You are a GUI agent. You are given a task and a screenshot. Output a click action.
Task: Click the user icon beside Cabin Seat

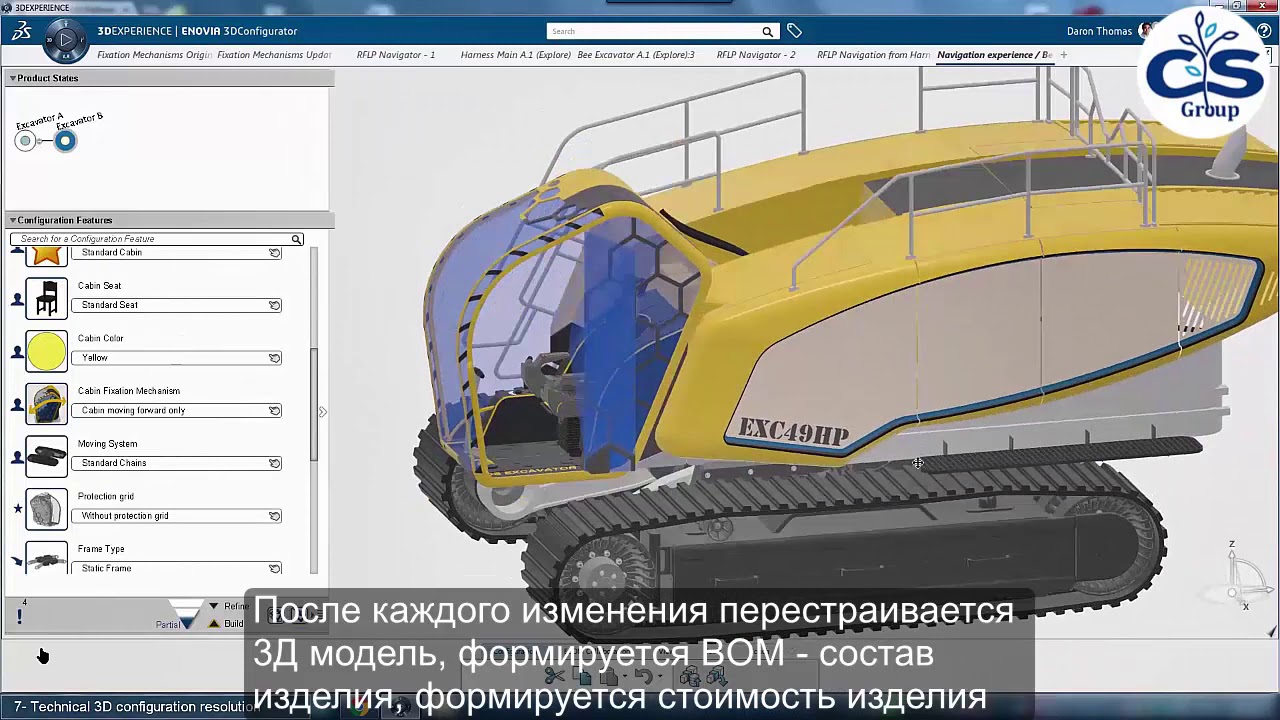tap(17, 299)
